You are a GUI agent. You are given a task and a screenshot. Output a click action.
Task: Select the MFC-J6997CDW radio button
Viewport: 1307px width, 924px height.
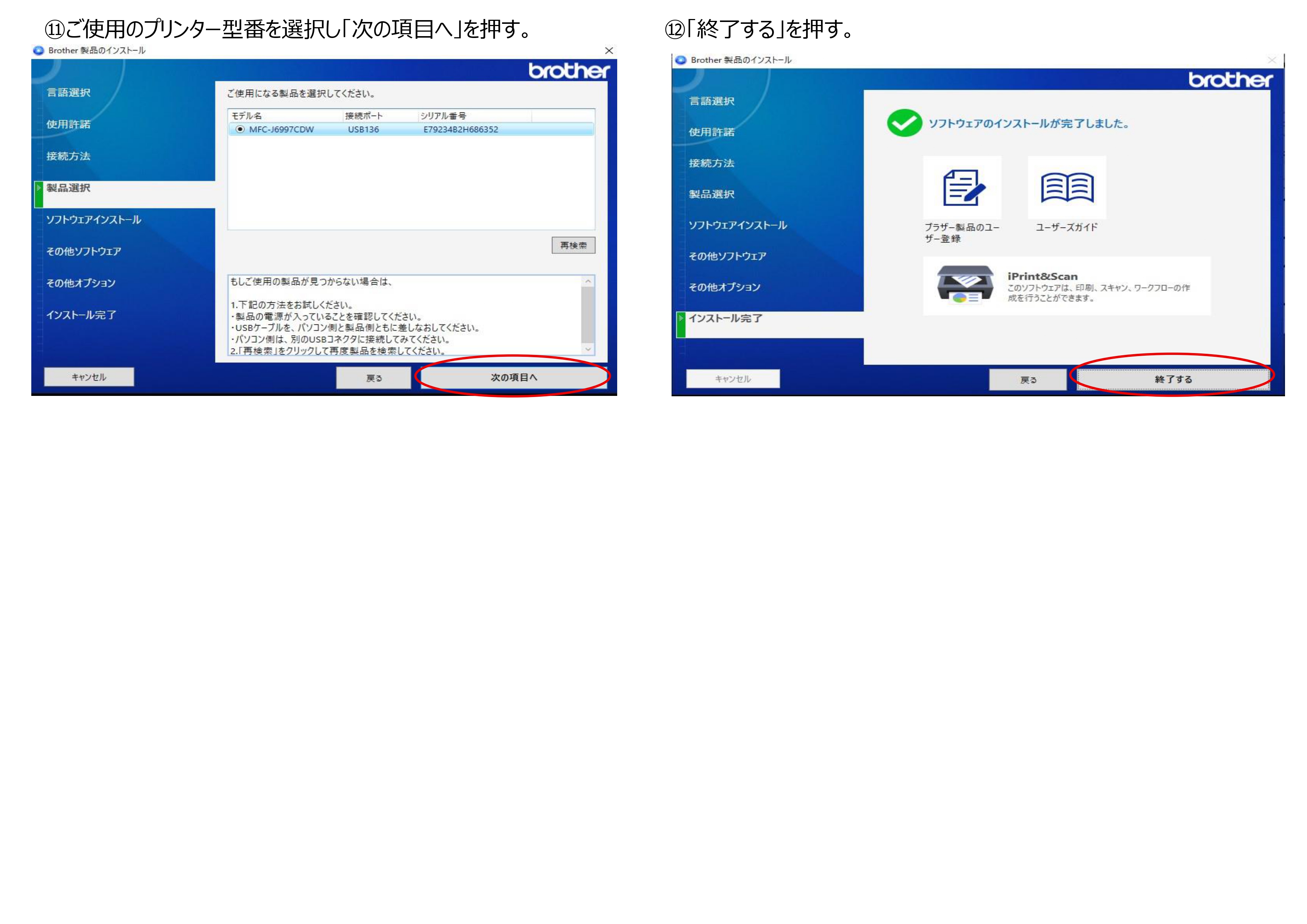pyautogui.click(x=239, y=129)
